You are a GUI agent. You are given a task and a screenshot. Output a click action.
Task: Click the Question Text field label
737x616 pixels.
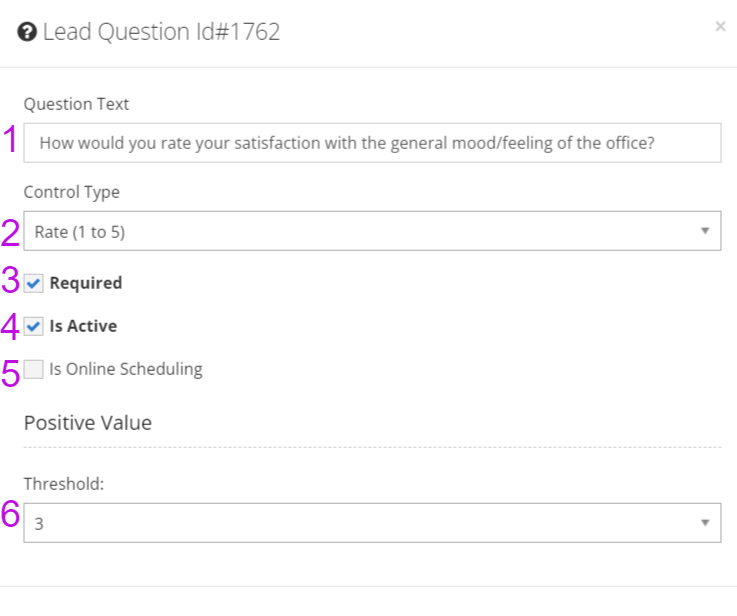click(76, 104)
